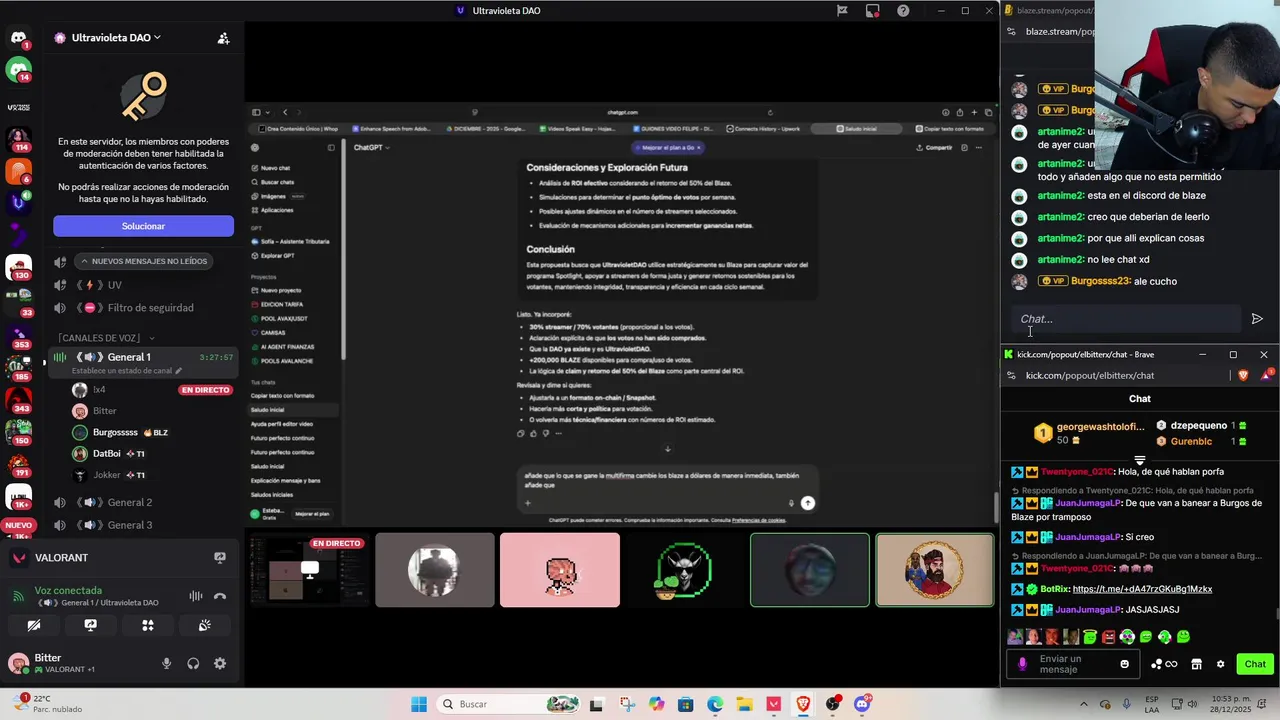Image resolution: width=1280 pixels, height=720 pixels.
Task: Send blaze chat message arrow icon
Action: coord(1257,319)
